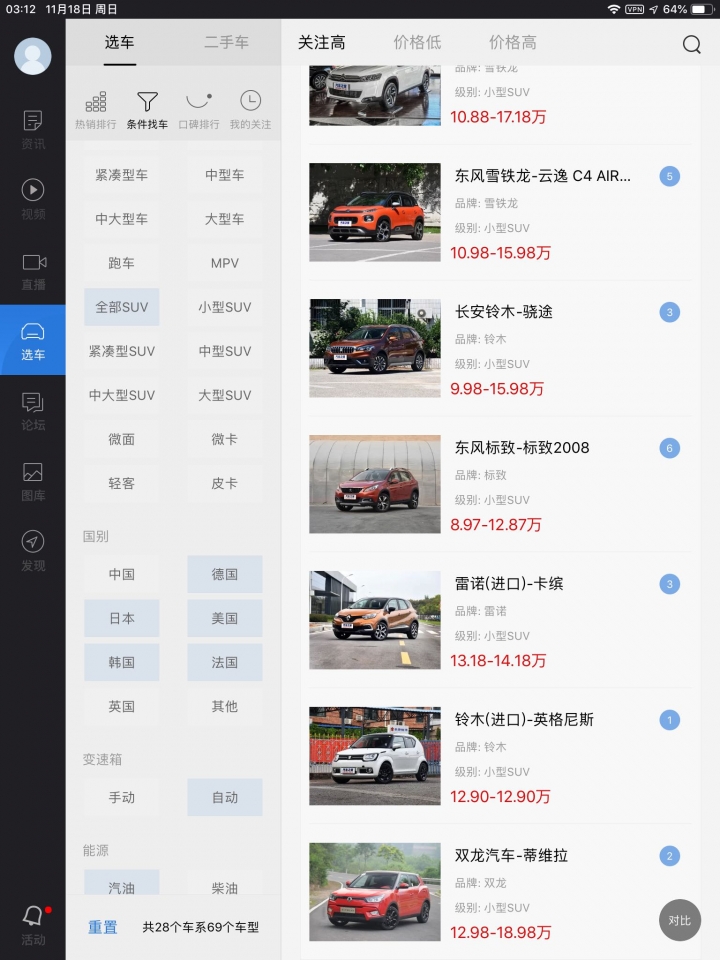Deselect the 全部SUV filter
Screen dimensions: 720x960
(122, 307)
